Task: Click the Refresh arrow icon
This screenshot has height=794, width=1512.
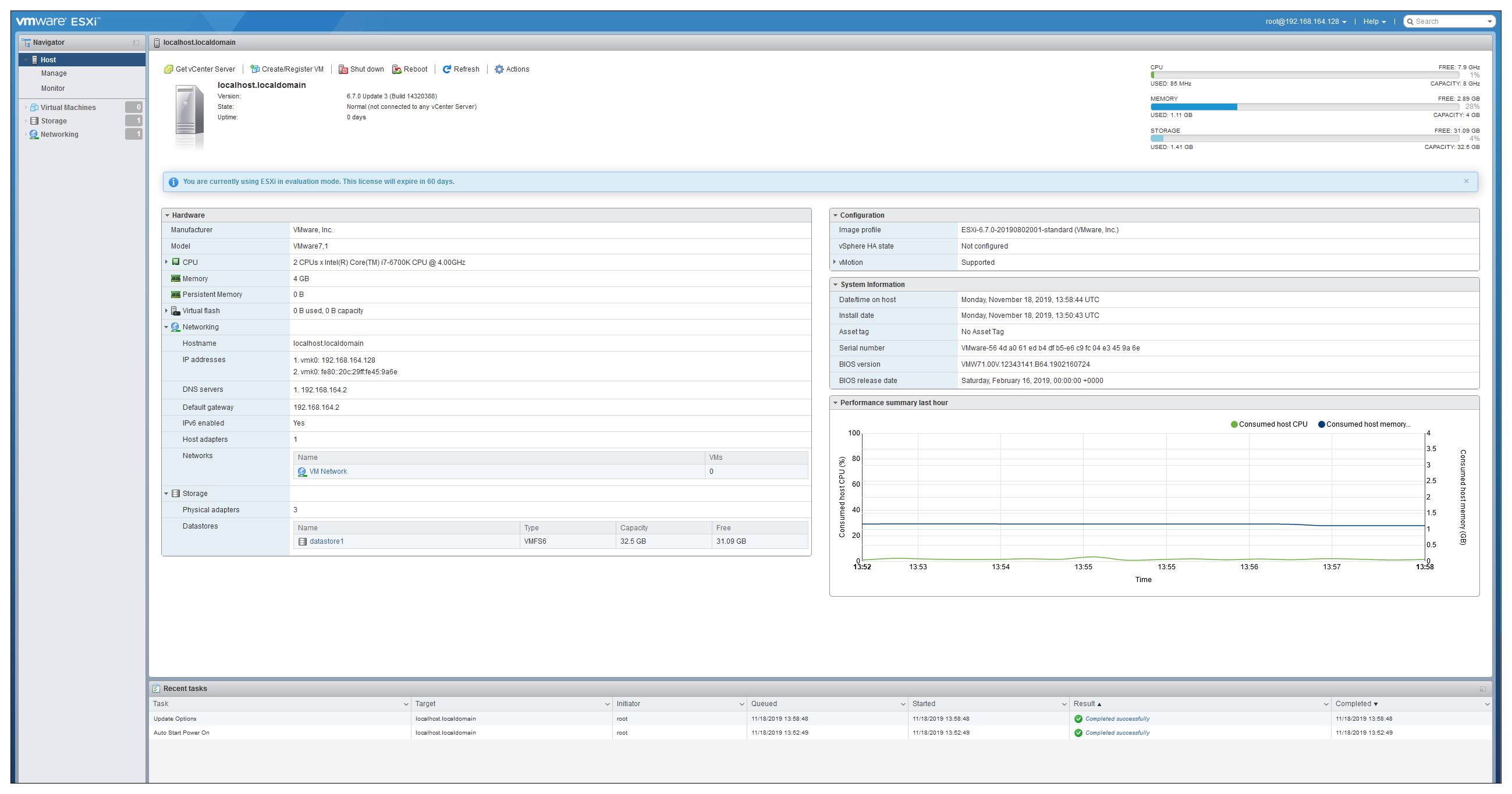Action: (x=446, y=69)
